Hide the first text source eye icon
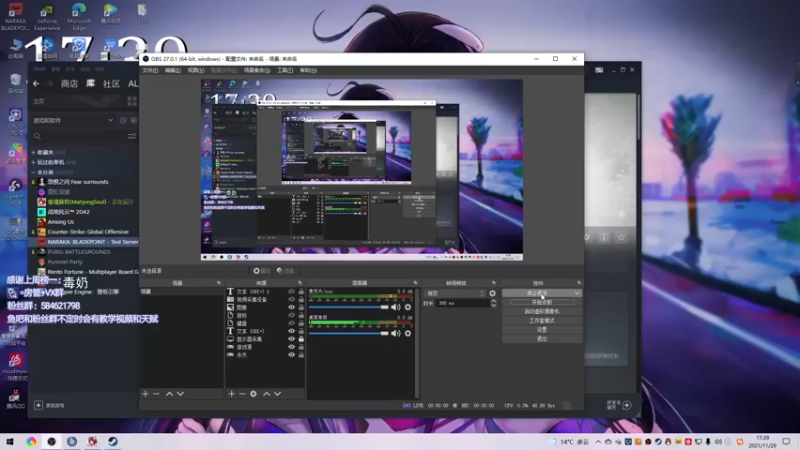 click(x=291, y=292)
